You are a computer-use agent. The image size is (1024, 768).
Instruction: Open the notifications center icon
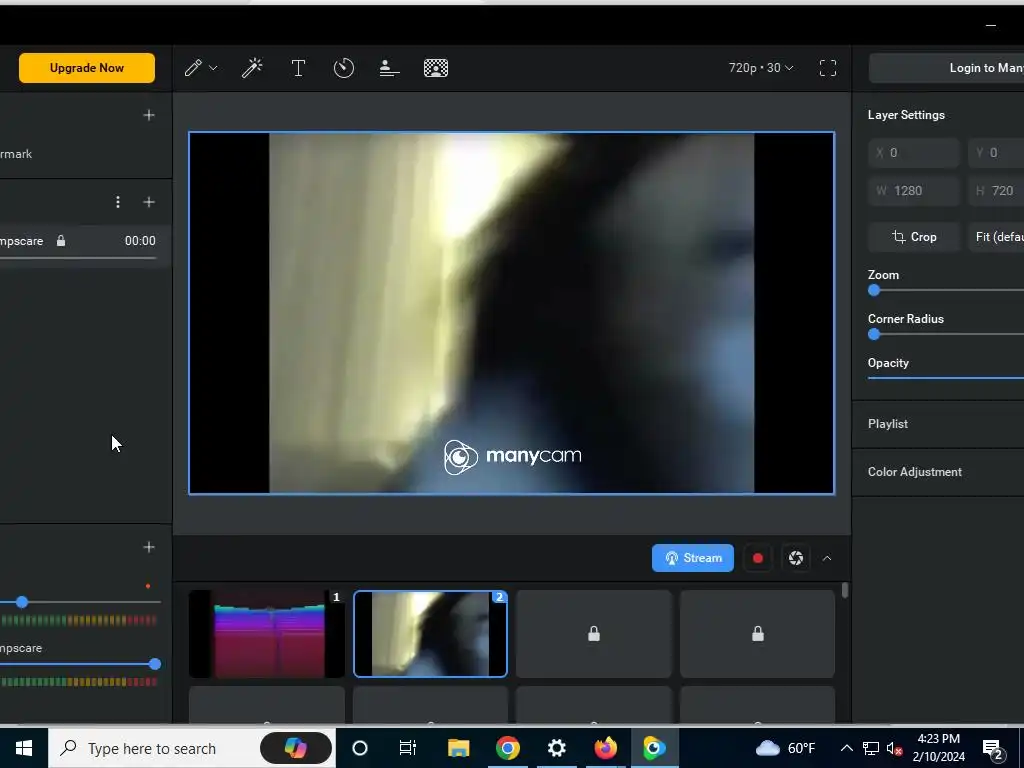[993, 748]
